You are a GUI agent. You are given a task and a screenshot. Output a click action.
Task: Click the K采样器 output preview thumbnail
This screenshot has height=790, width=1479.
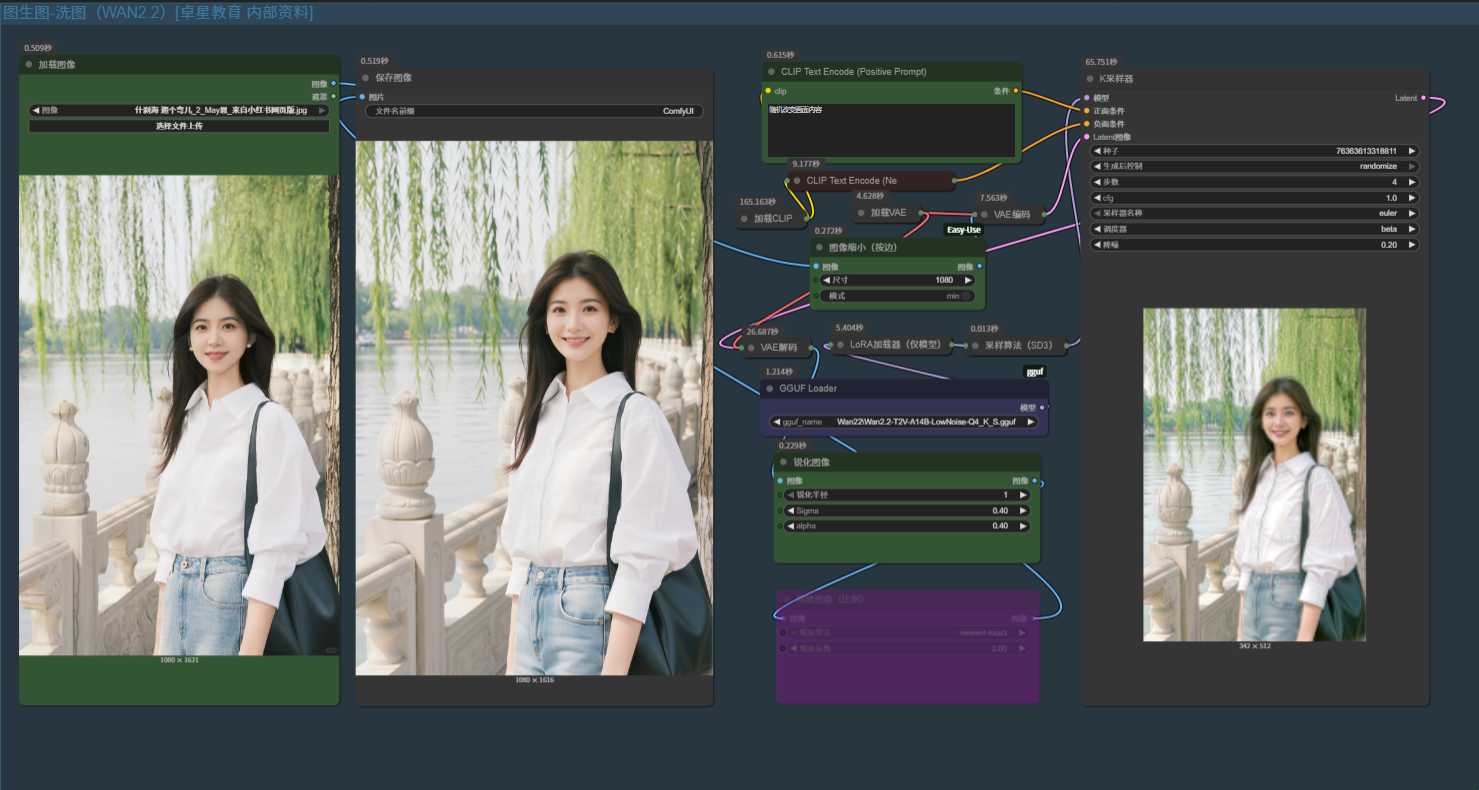coord(1254,474)
